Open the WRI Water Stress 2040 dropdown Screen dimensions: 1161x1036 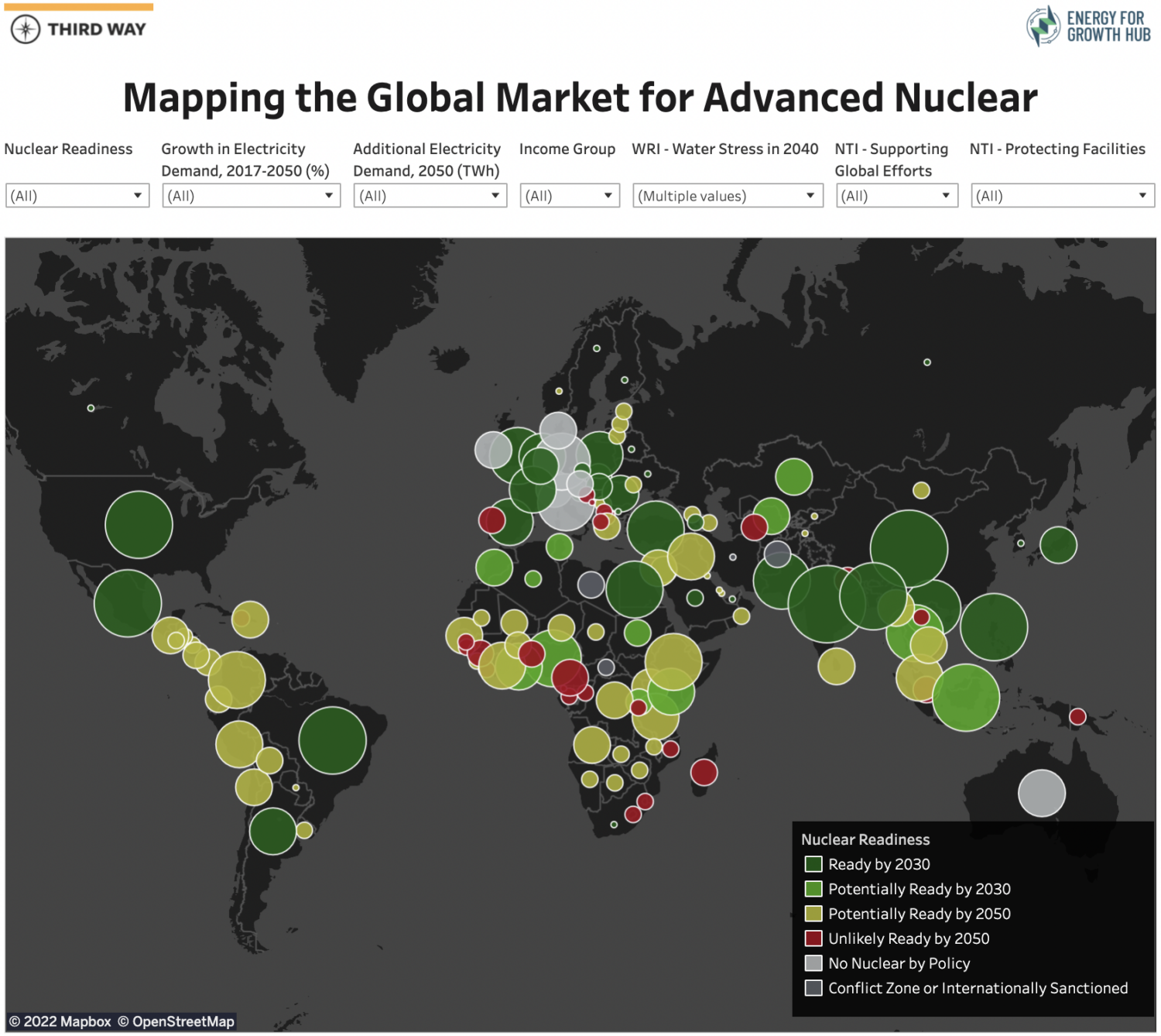click(727, 194)
